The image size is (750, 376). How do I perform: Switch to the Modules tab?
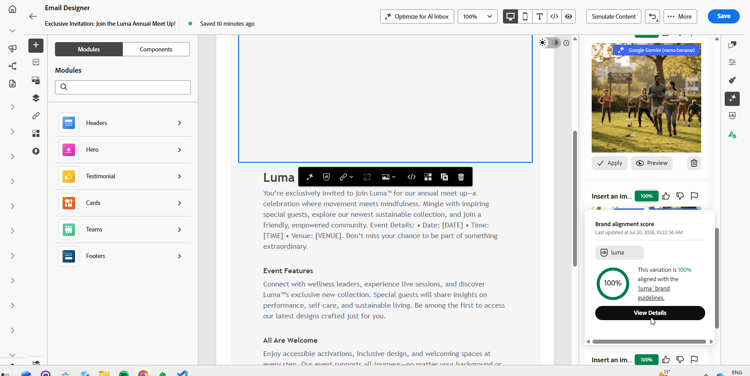point(89,49)
